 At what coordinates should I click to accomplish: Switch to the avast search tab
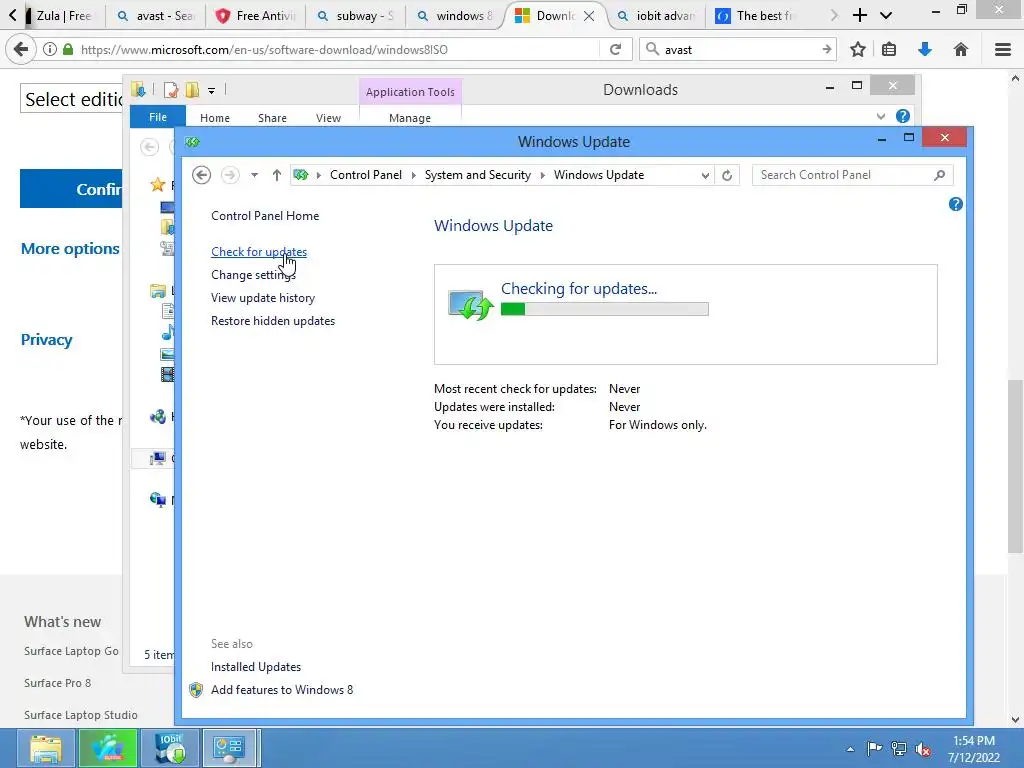[x=155, y=16]
